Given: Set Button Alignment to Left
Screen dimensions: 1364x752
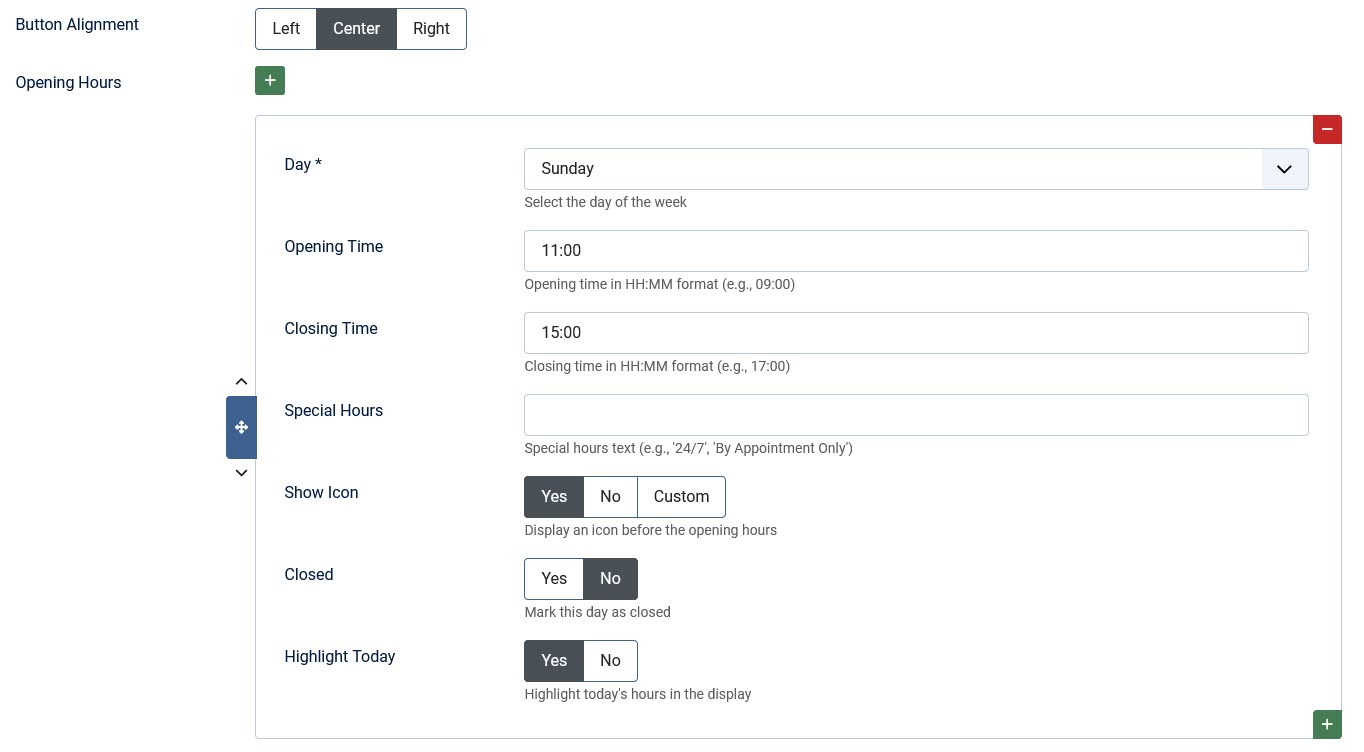Looking at the screenshot, I should coord(286,29).
